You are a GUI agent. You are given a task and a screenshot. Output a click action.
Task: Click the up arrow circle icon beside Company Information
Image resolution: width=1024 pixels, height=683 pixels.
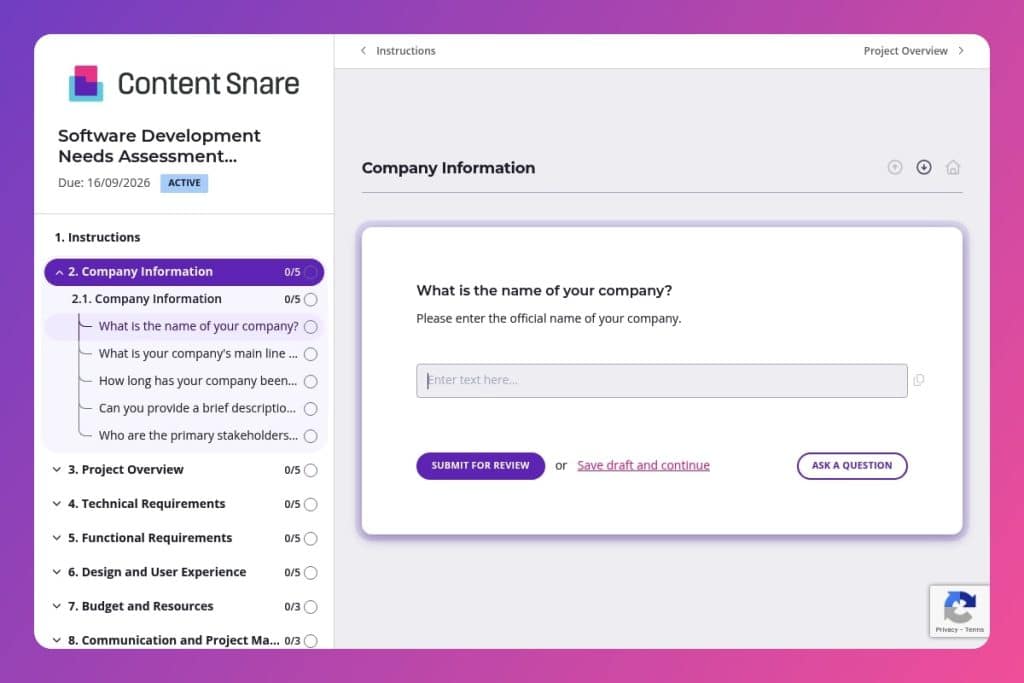[895, 168]
